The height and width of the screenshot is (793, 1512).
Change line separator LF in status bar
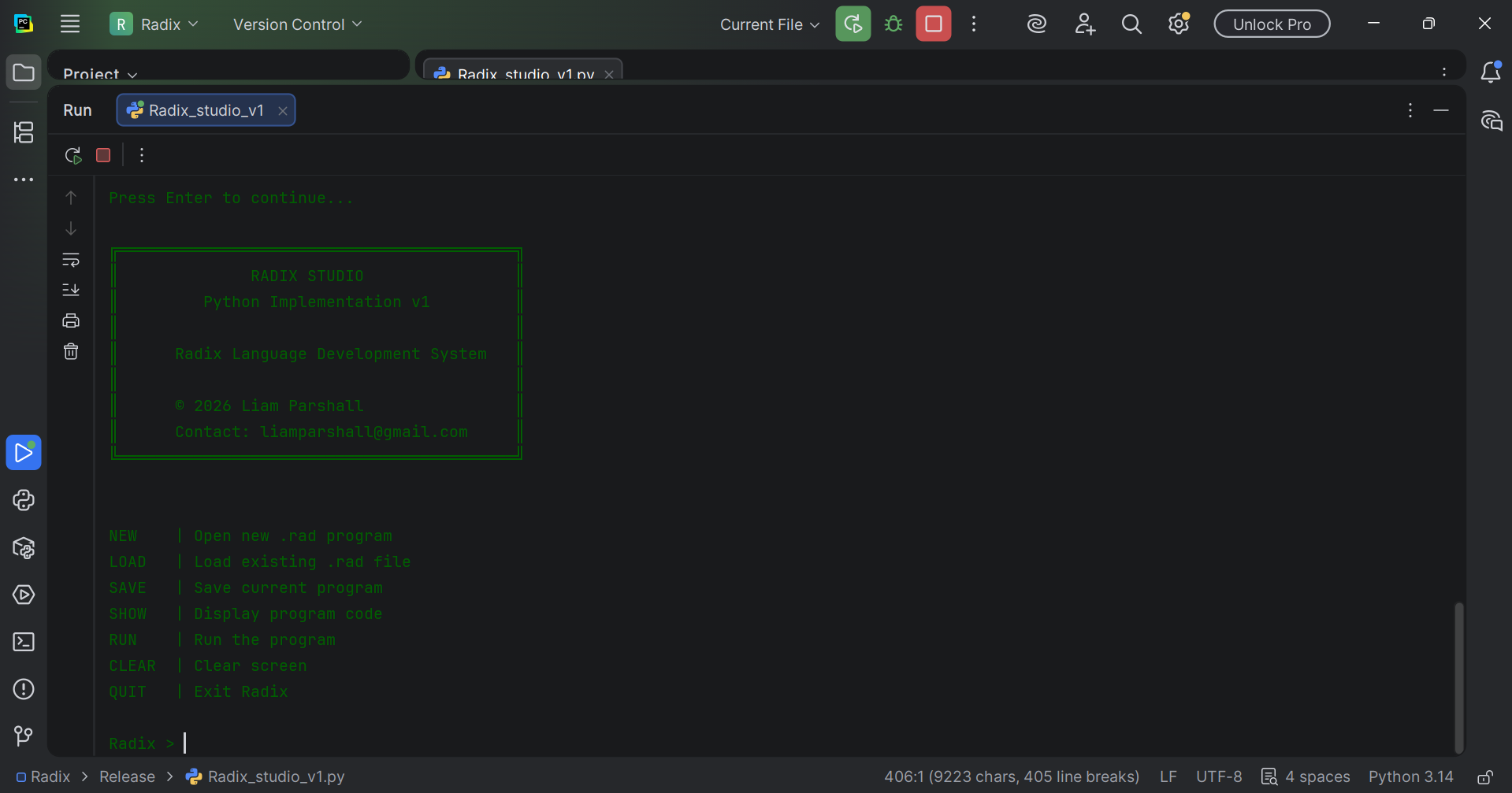click(x=1168, y=776)
